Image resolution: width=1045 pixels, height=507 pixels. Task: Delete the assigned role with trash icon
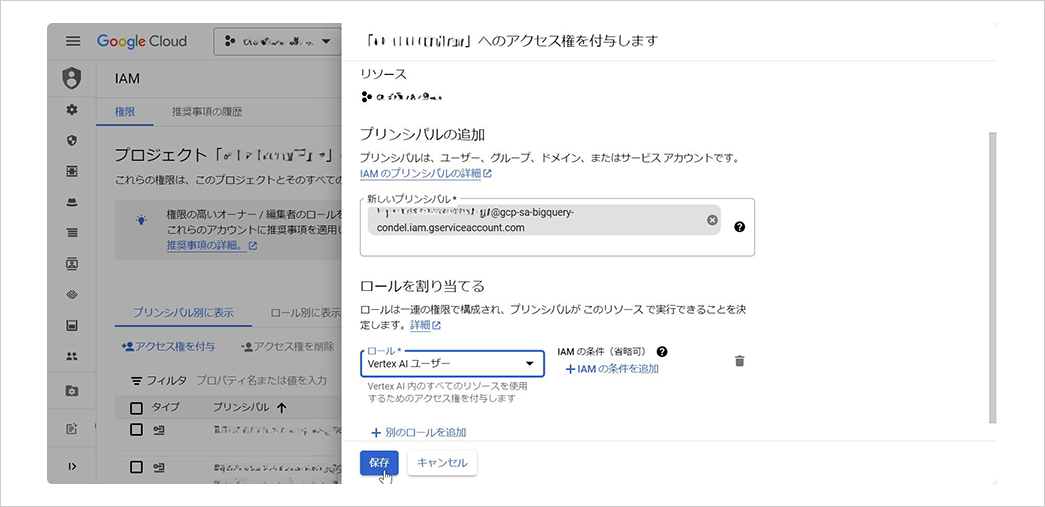point(740,361)
